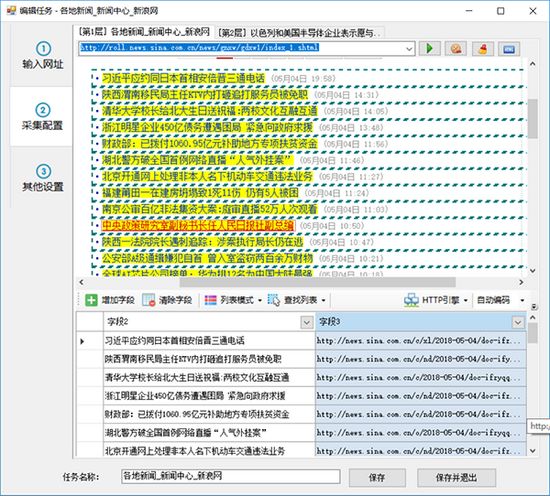550x496 pixels.
Task: Select step 3 circle 其他设置
Action: 43,172
